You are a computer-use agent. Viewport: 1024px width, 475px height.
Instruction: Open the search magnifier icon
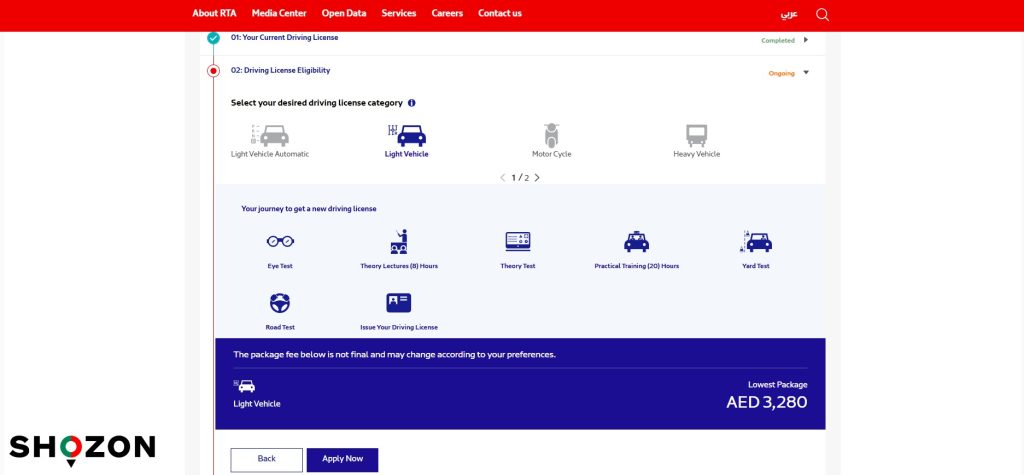coord(822,14)
